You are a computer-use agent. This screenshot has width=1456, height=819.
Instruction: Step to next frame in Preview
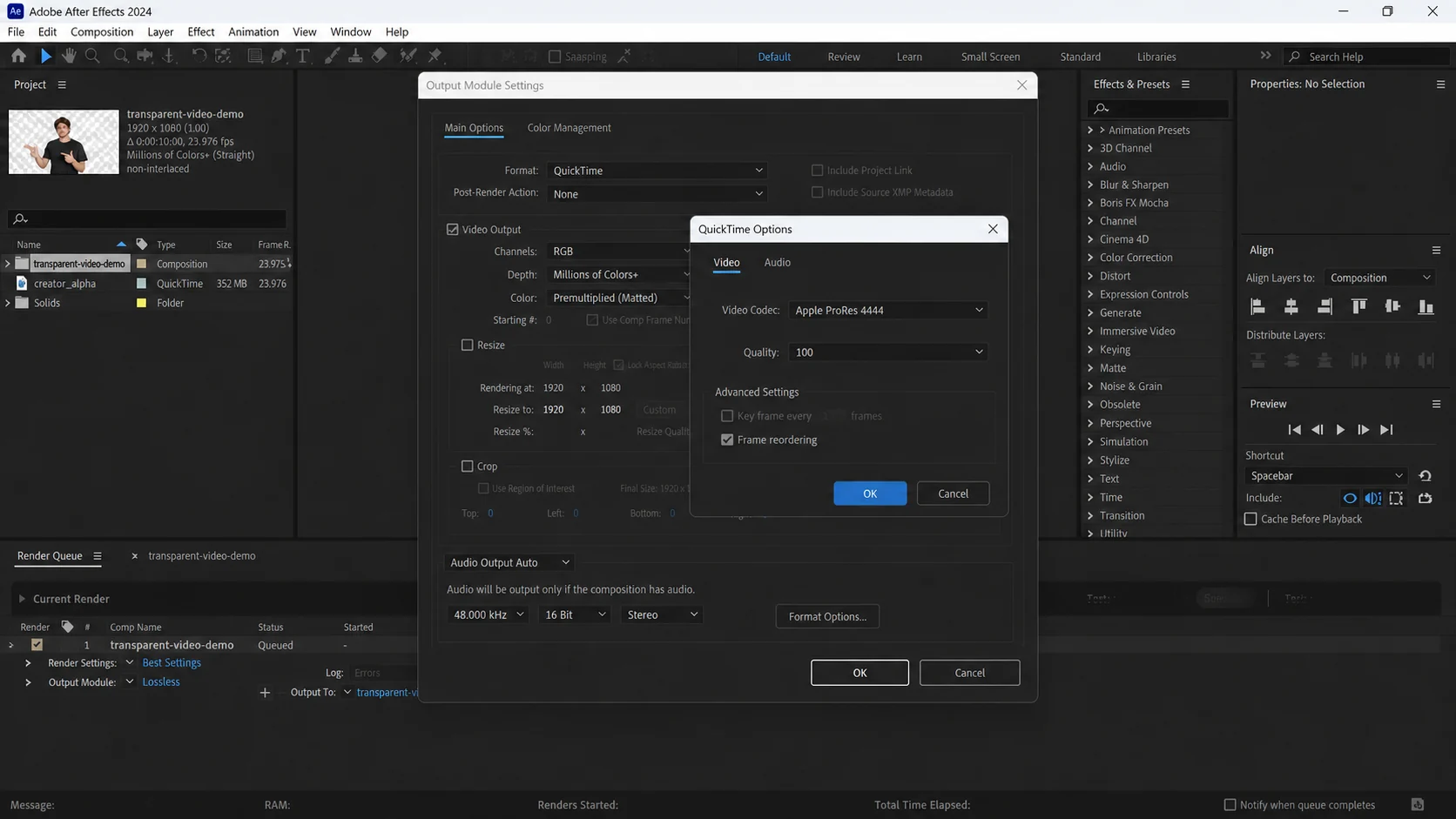click(x=1363, y=430)
